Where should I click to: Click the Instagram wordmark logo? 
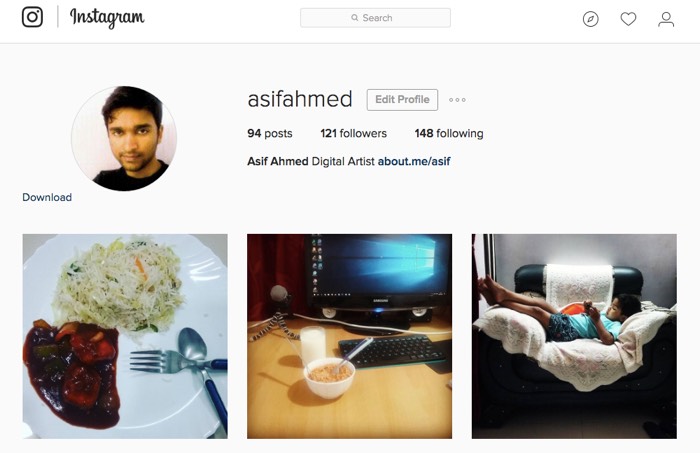[x=107, y=18]
